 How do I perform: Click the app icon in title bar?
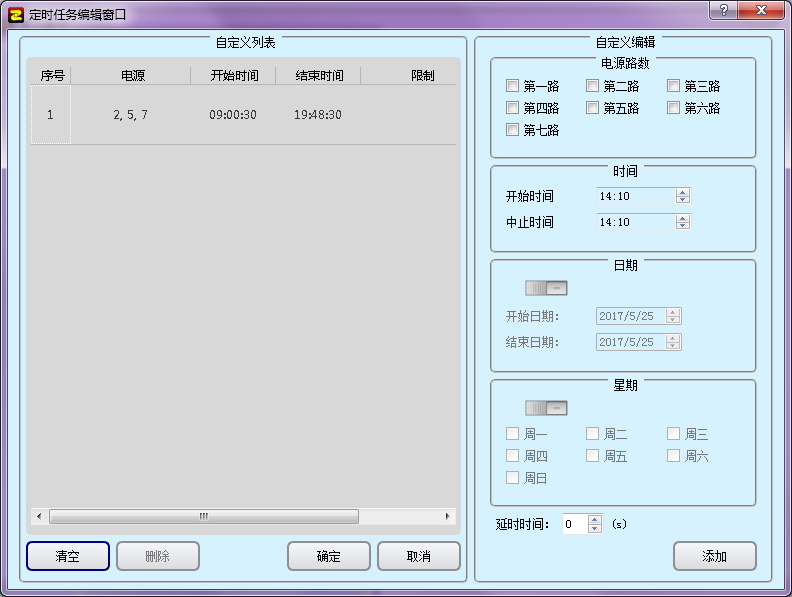(15, 14)
